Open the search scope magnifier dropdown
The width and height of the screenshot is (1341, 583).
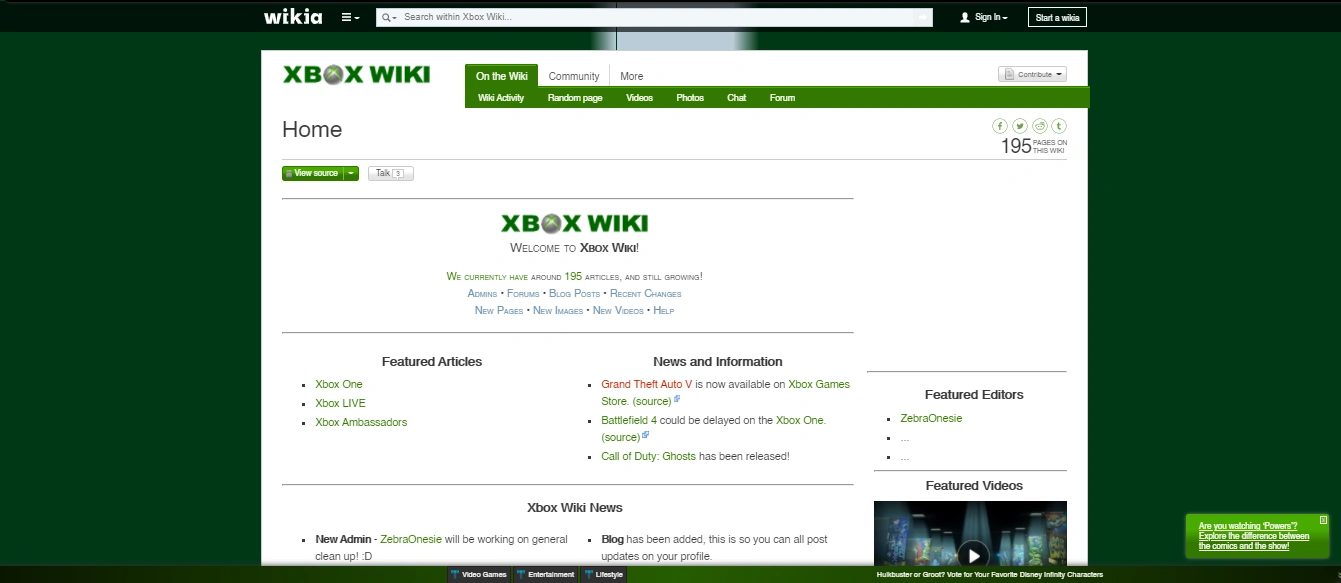pos(389,17)
